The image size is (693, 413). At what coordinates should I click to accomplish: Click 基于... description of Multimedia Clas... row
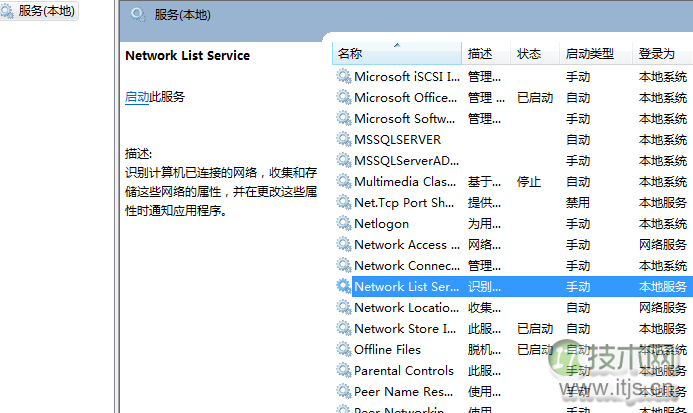point(484,182)
